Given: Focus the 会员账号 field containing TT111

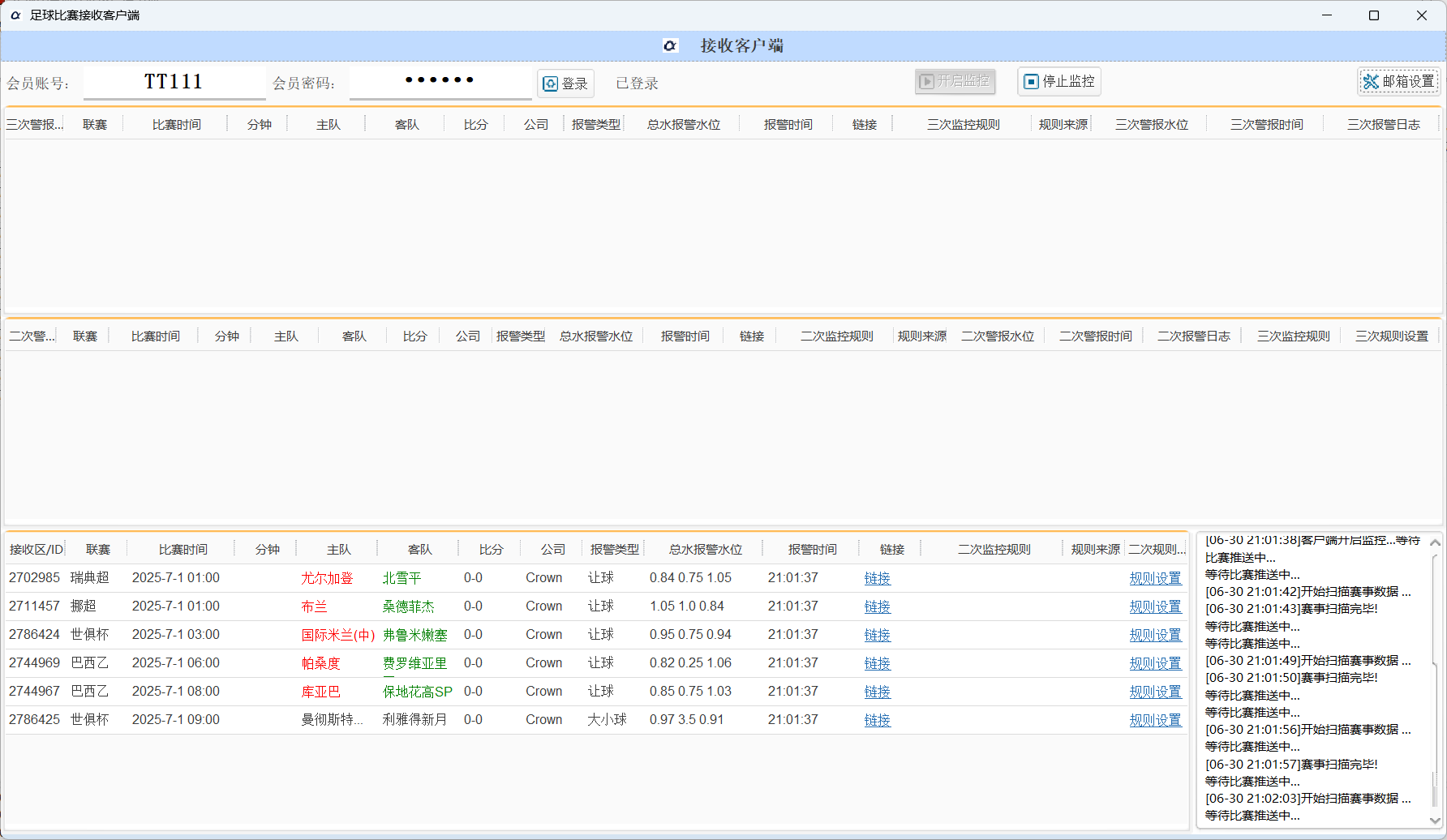Looking at the screenshot, I should point(174,82).
